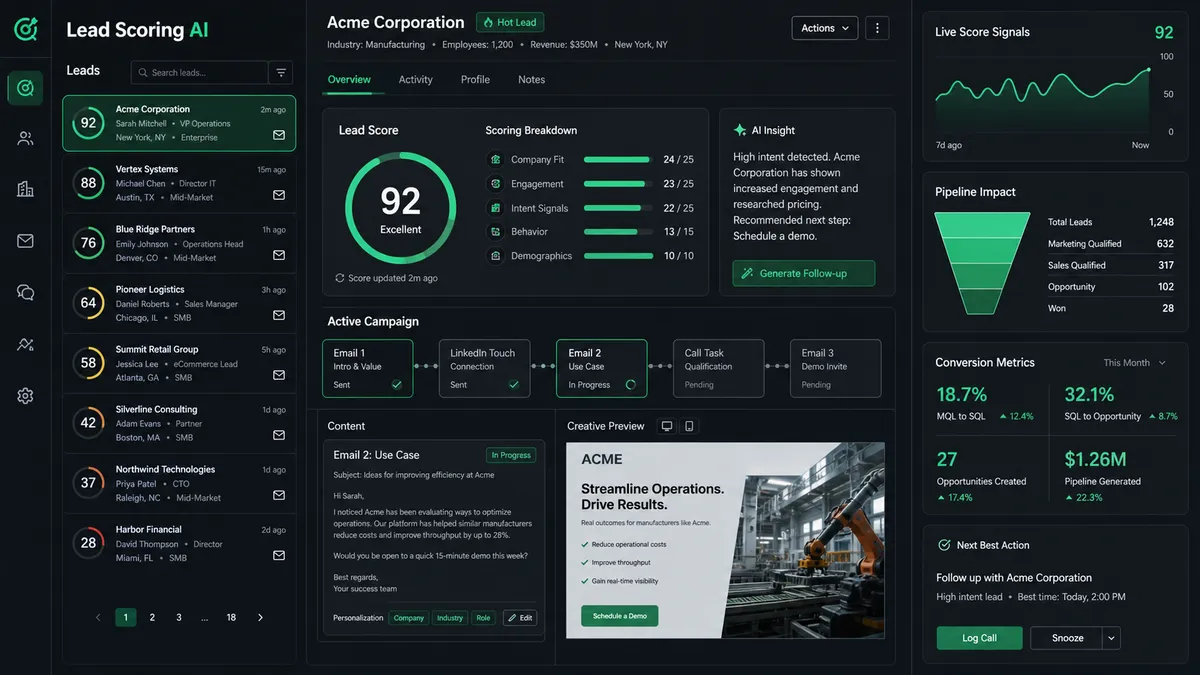
Task: Click the Demographics progress bar
Action: point(618,256)
